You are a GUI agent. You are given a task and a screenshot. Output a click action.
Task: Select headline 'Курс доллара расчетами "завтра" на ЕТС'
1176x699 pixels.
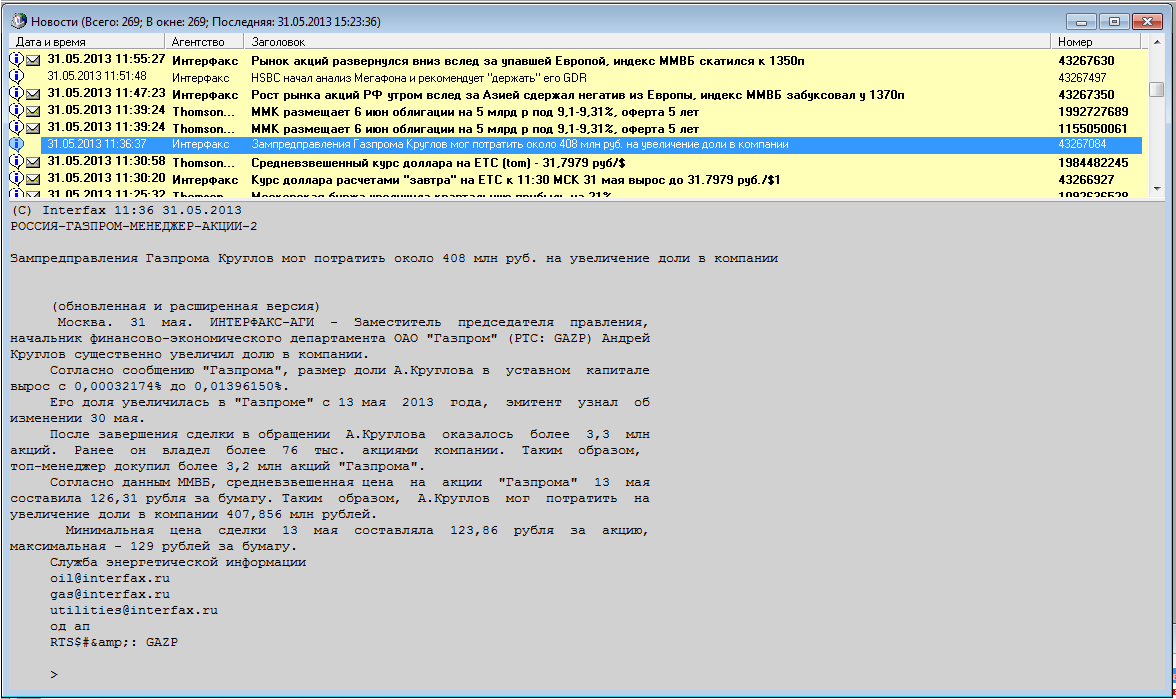(515, 180)
